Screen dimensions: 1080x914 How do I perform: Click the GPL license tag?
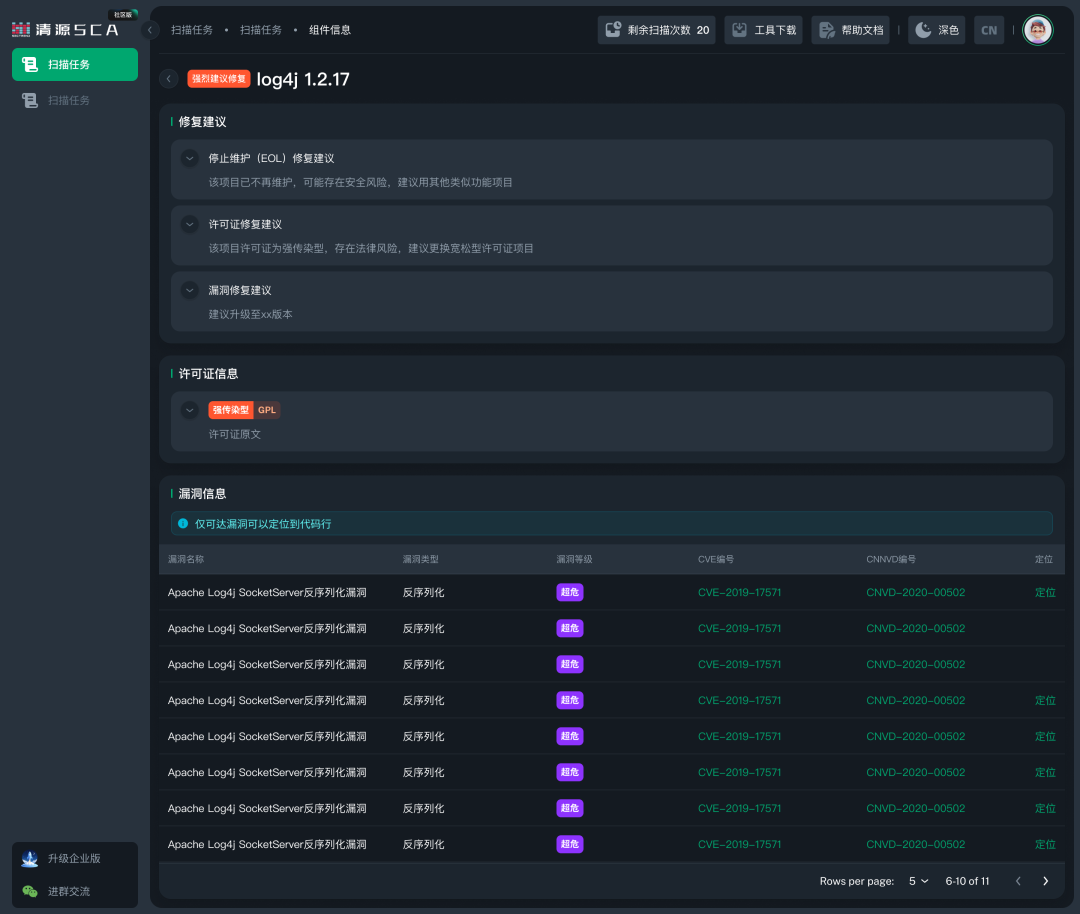coord(267,410)
